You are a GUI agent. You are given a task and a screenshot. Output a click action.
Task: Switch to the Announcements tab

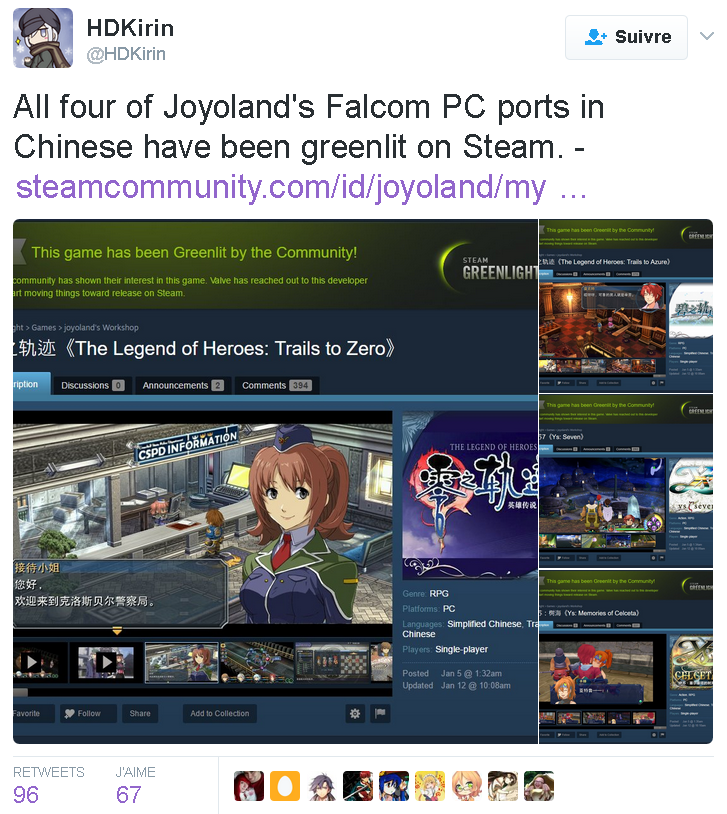click(182, 385)
